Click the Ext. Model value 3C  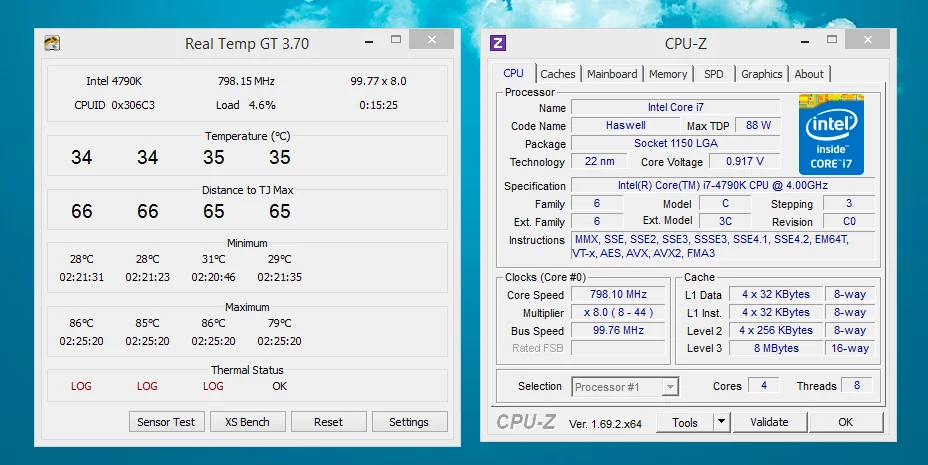(x=725, y=221)
